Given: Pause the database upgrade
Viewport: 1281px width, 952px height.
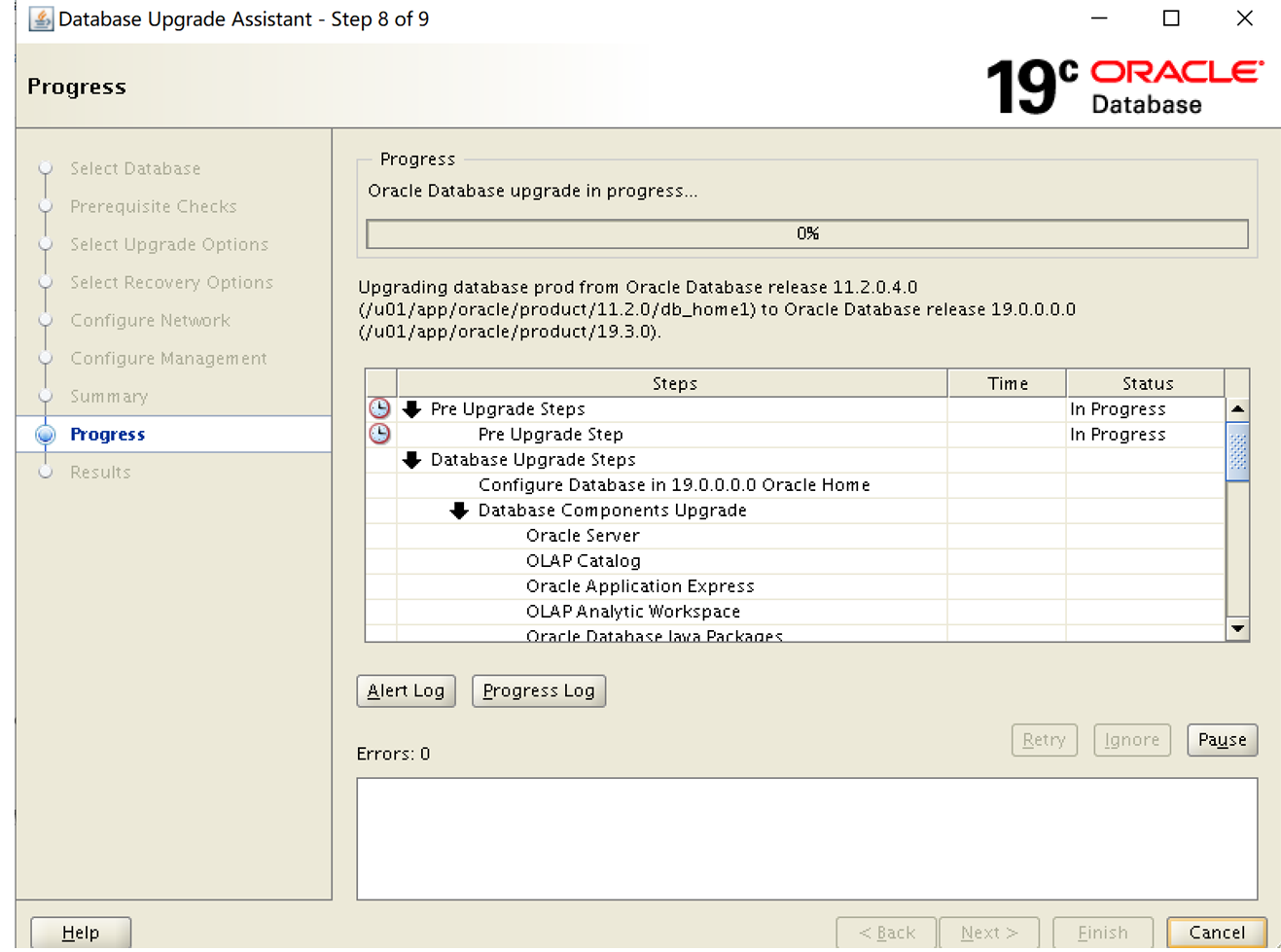Looking at the screenshot, I should coord(1222,740).
